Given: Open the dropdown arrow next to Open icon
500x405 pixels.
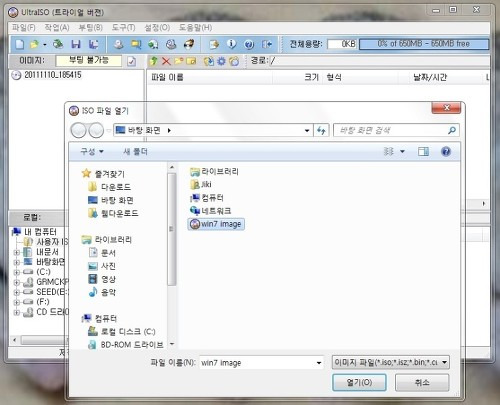Looking at the screenshot, I should pos(44,44).
